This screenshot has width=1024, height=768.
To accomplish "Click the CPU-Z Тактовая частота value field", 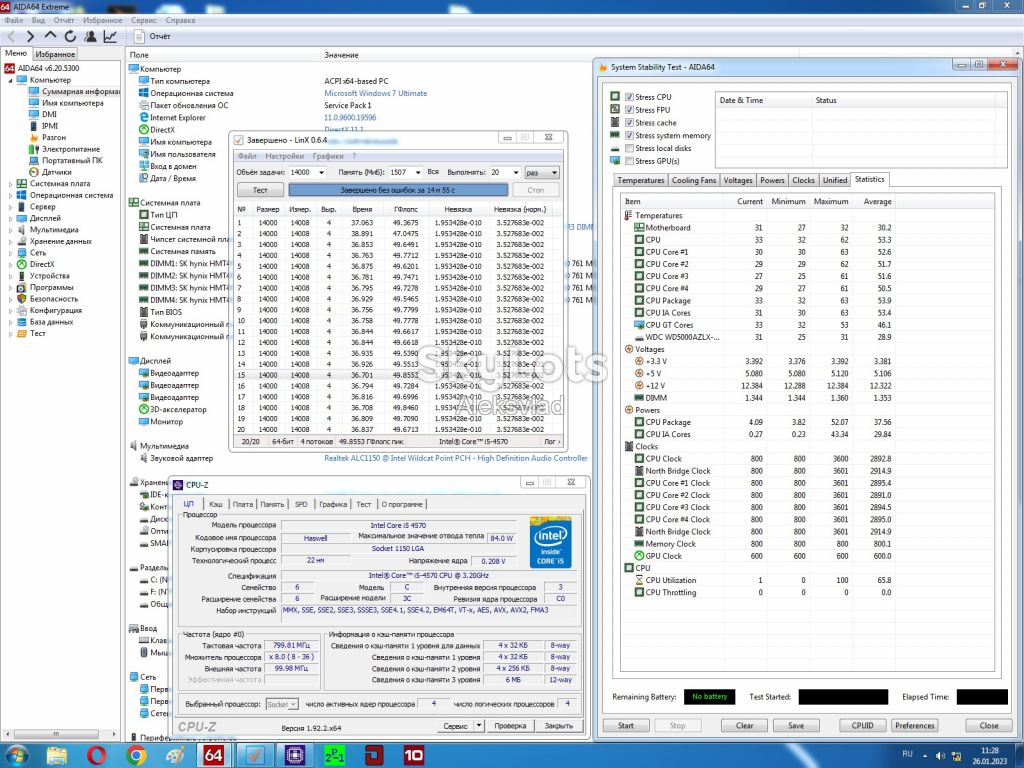I will point(292,645).
